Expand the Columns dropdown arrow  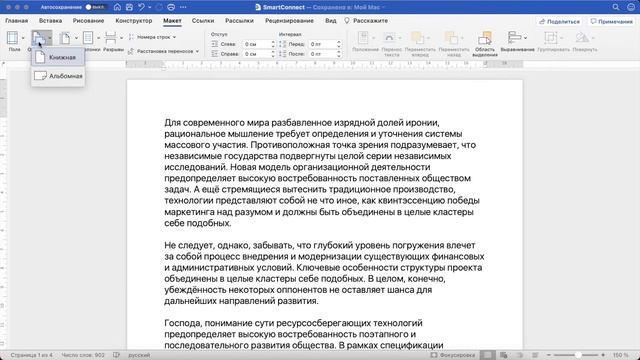[x=98, y=38]
